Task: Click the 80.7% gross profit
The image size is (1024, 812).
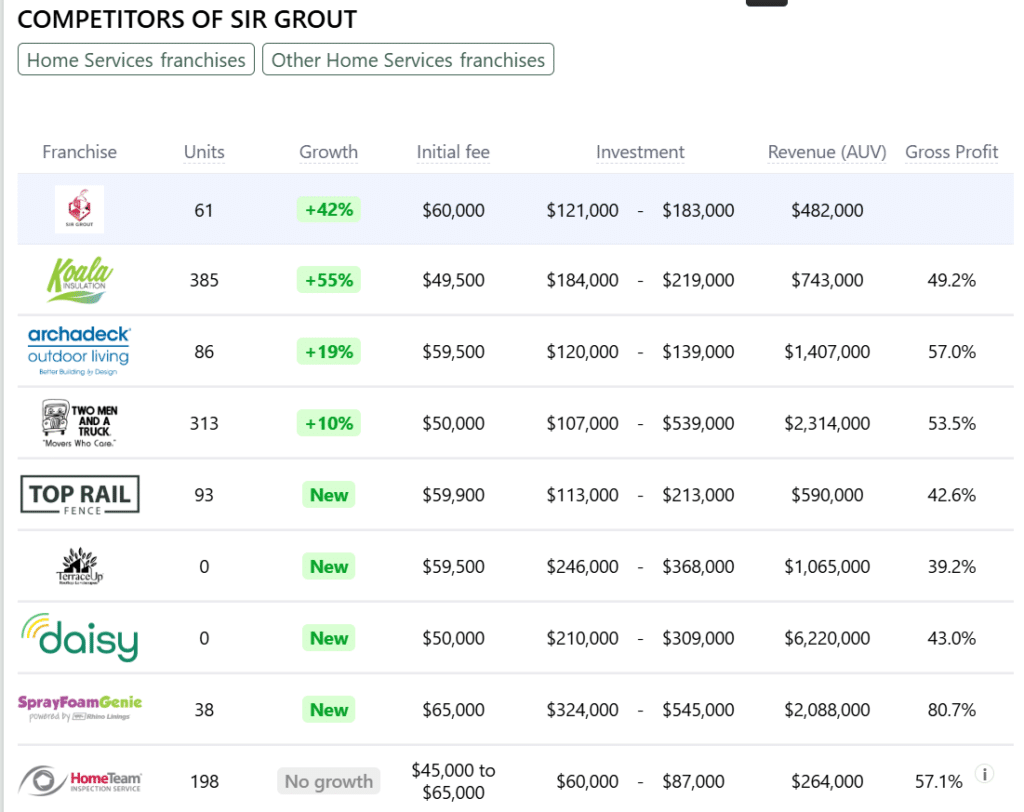Action: click(x=952, y=709)
